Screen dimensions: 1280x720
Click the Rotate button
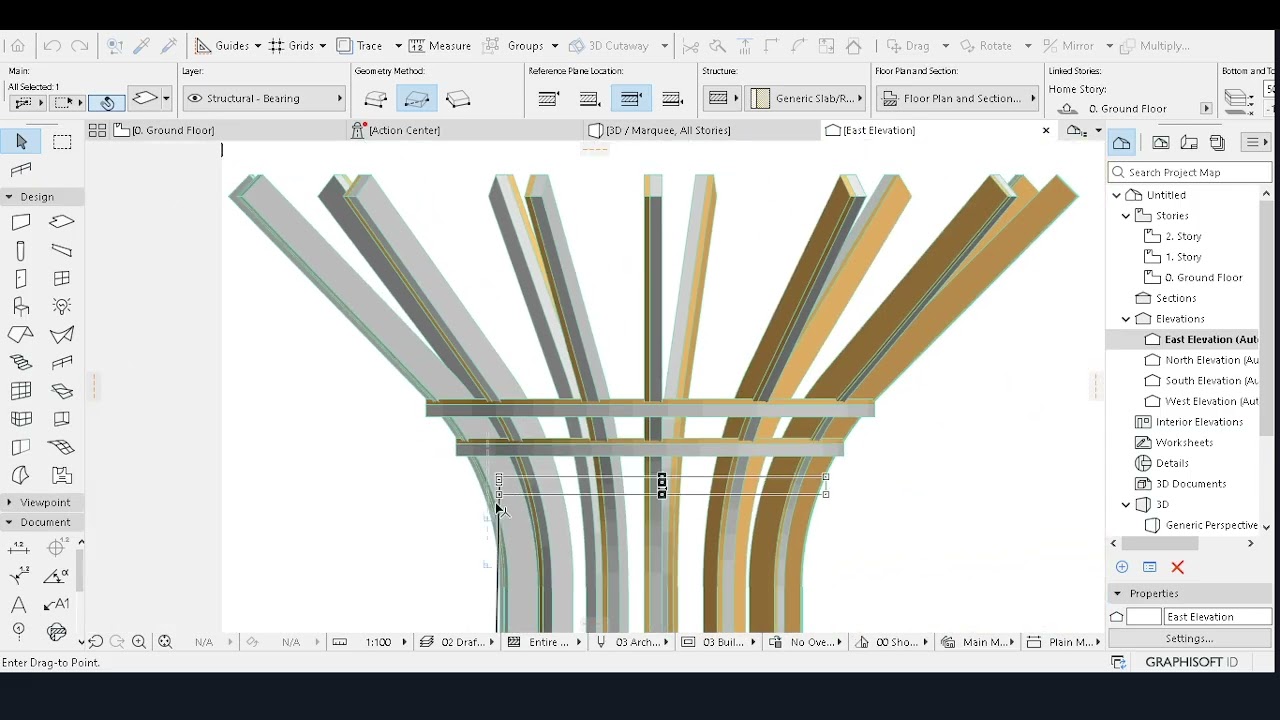click(986, 46)
